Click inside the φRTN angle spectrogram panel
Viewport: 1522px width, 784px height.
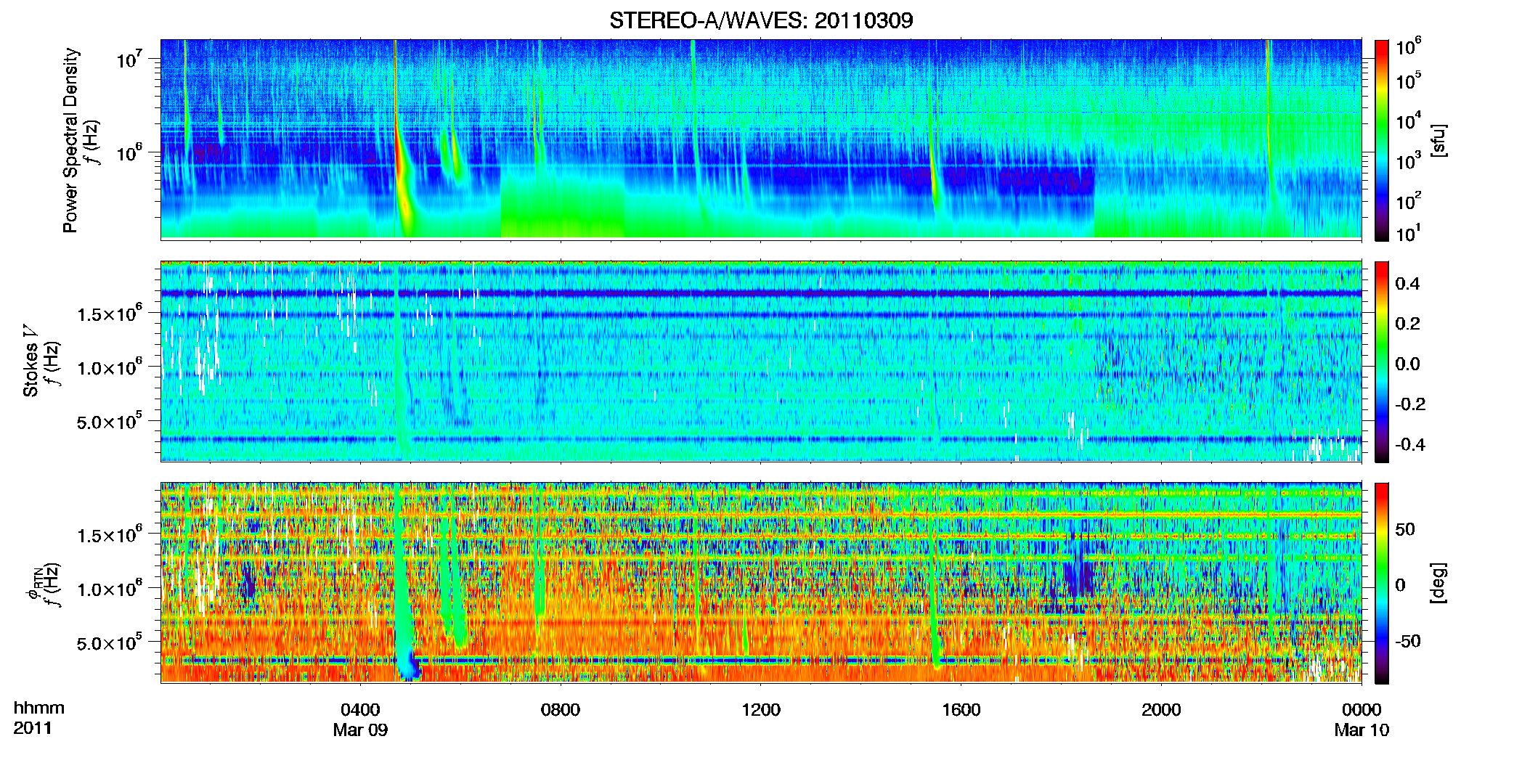pyautogui.click(x=761, y=582)
